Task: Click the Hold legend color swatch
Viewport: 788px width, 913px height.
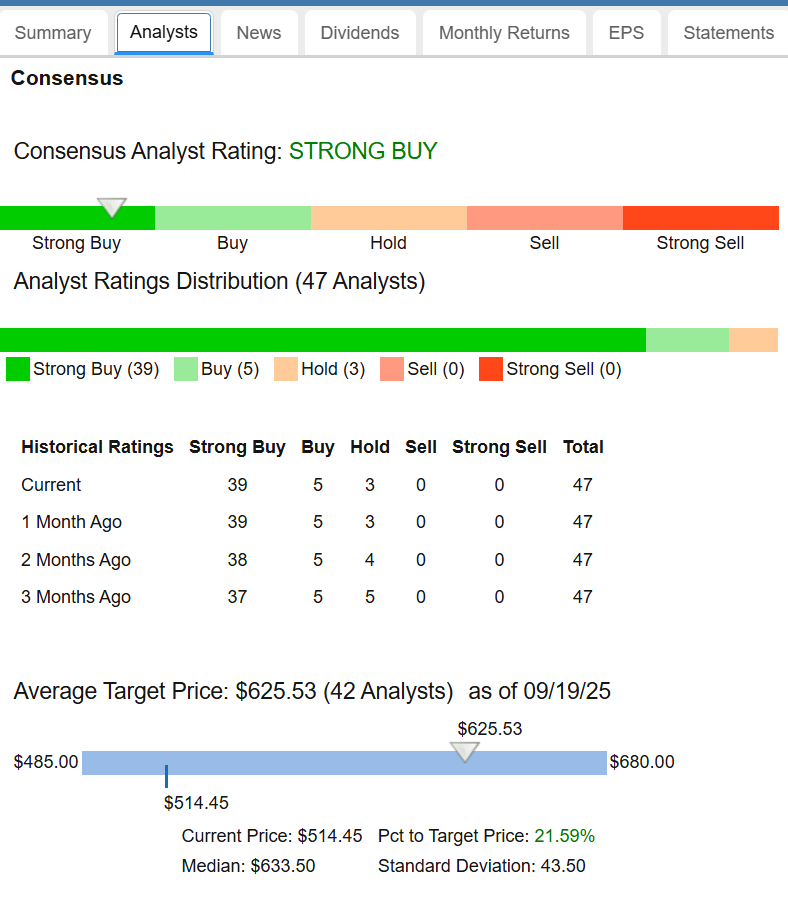Action: coord(286,369)
